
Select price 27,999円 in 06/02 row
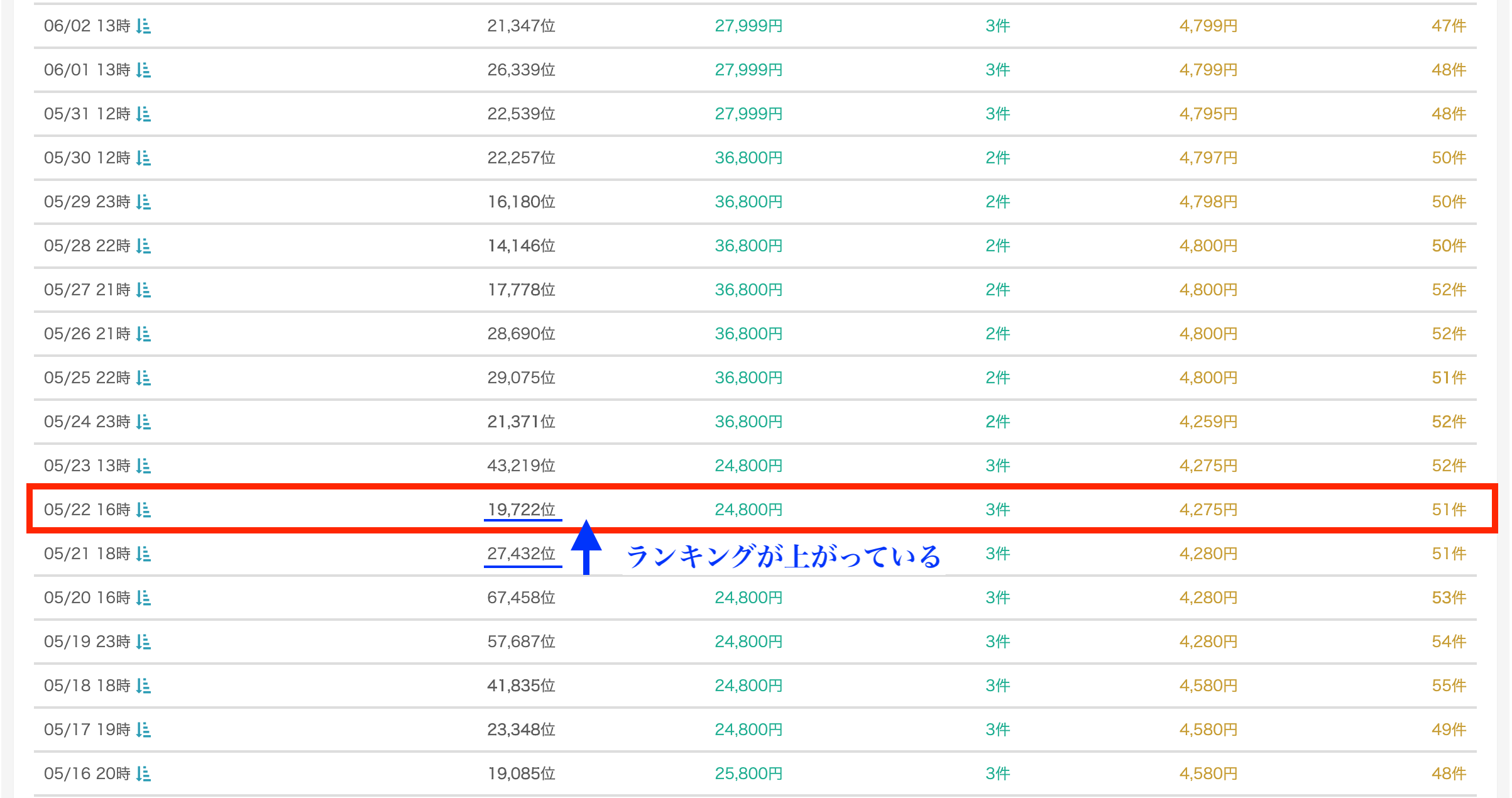(x=748, y=26)
